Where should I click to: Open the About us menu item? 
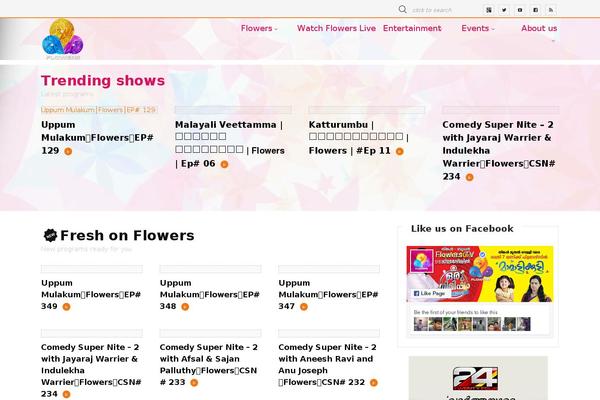coord(539,28)
